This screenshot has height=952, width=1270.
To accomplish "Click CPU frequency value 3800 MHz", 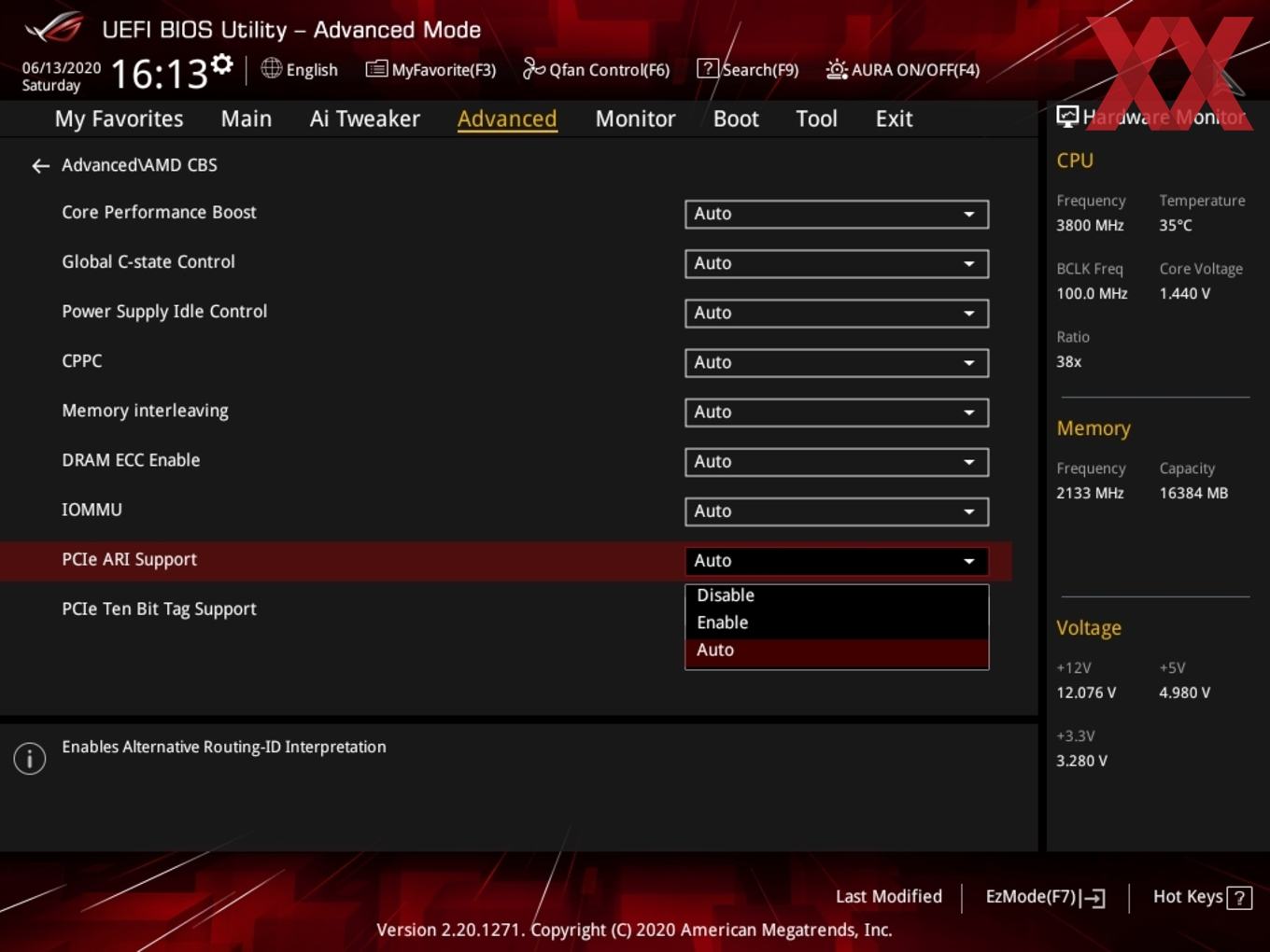I will (1090, 226).
